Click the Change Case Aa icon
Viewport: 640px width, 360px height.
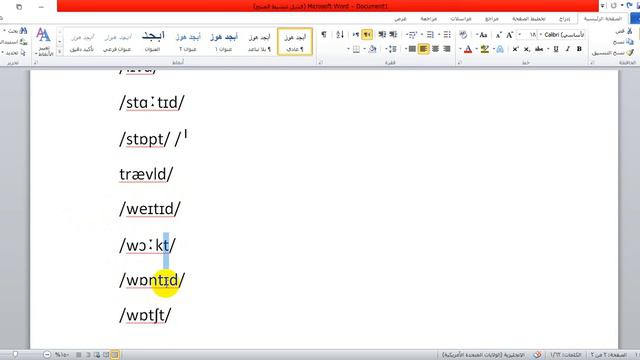tap(483, 35)
